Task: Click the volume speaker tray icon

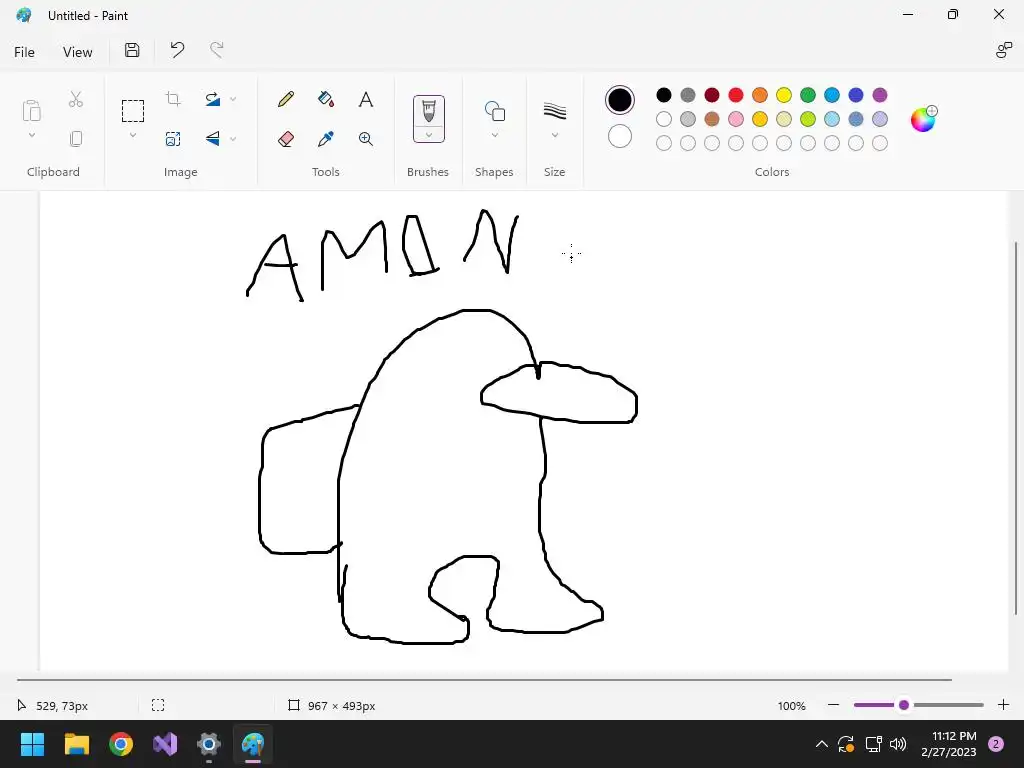Action: coord(898,744)
